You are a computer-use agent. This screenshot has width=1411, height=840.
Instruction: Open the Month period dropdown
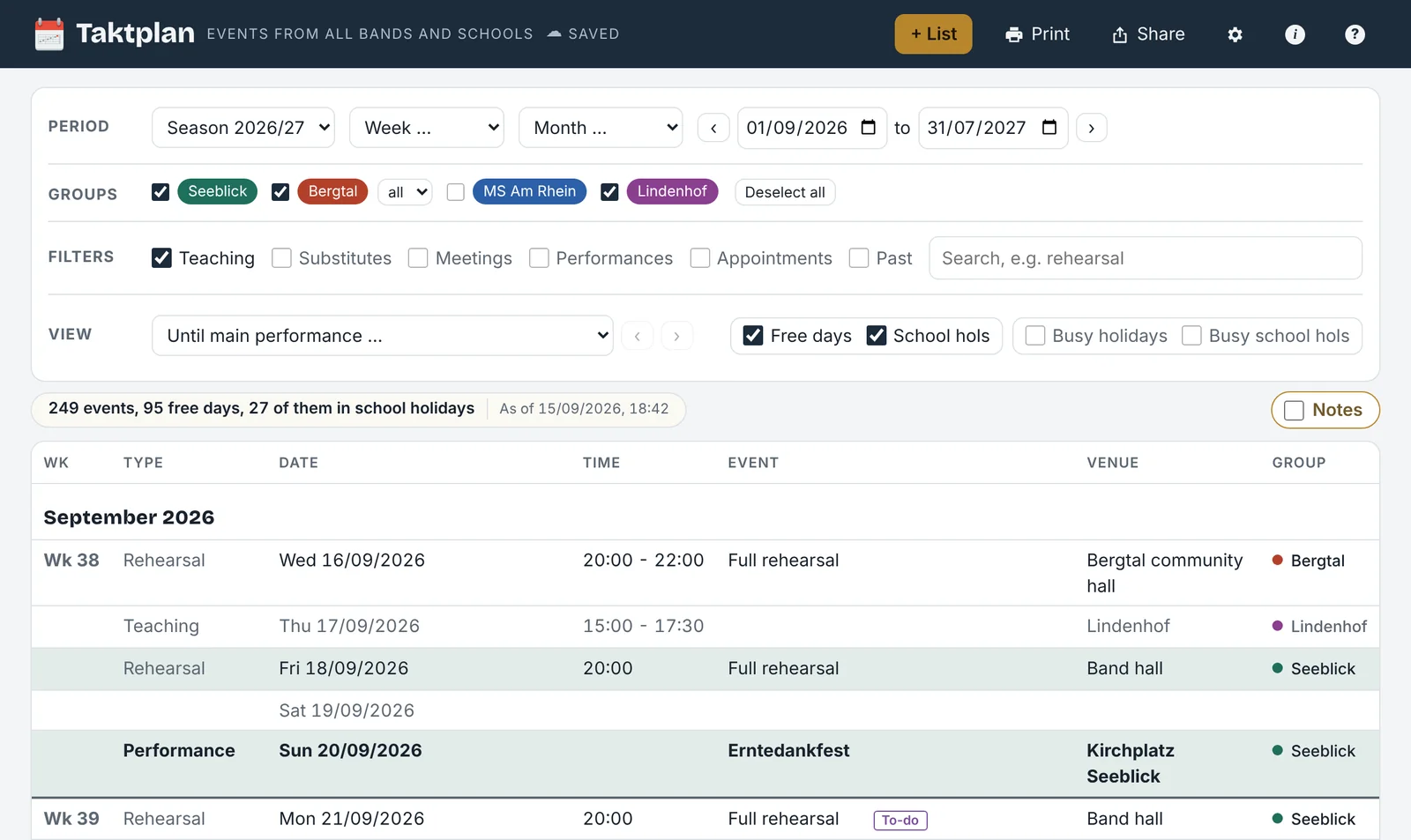[601, 128]
